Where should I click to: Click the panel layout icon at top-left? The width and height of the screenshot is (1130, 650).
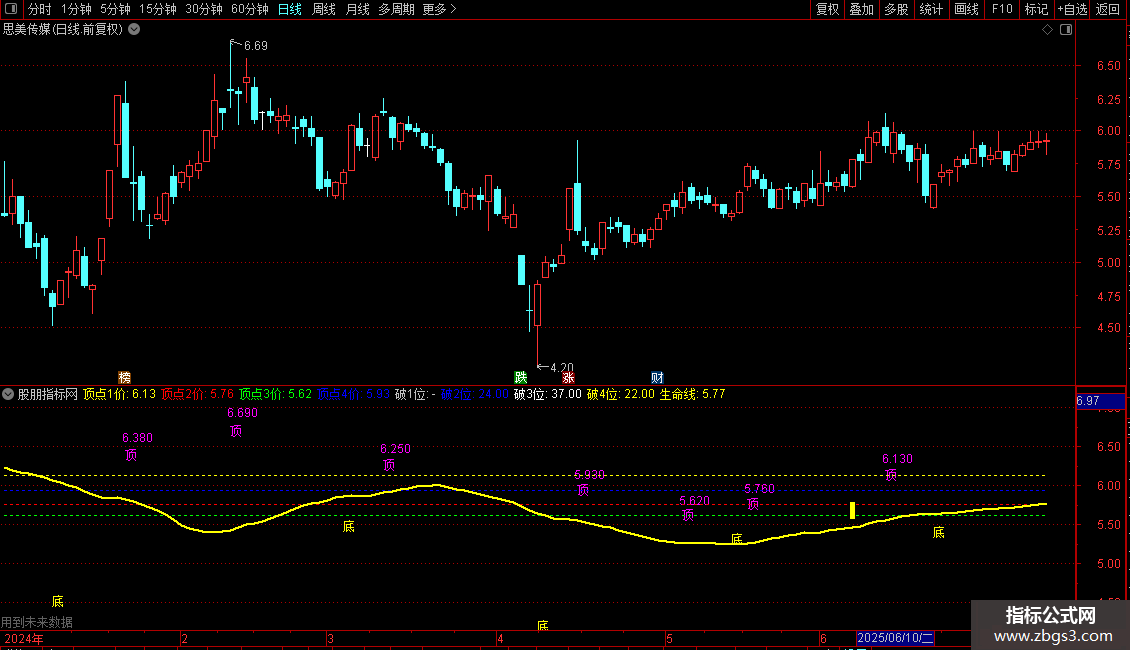pyautogui.click(x=11, y=9)
